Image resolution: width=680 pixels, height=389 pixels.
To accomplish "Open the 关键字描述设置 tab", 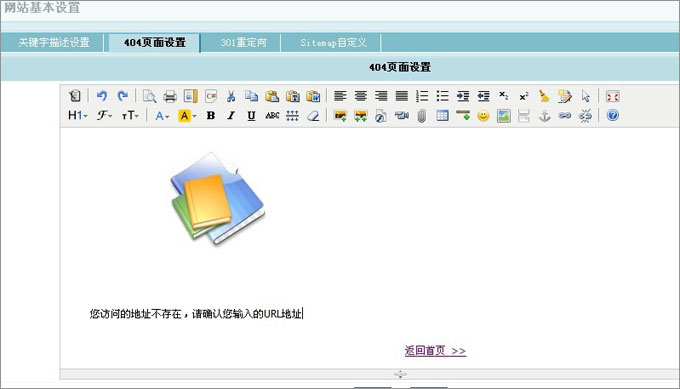I will point(54,42).
